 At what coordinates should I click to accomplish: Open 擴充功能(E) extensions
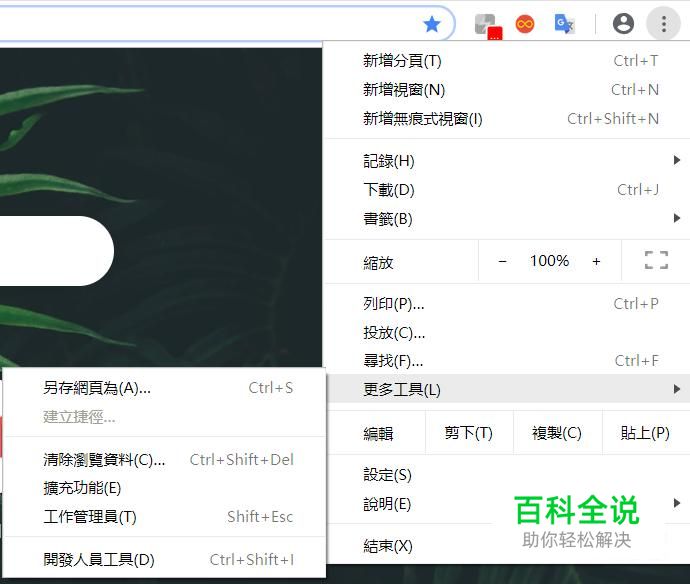coord(165,488)
